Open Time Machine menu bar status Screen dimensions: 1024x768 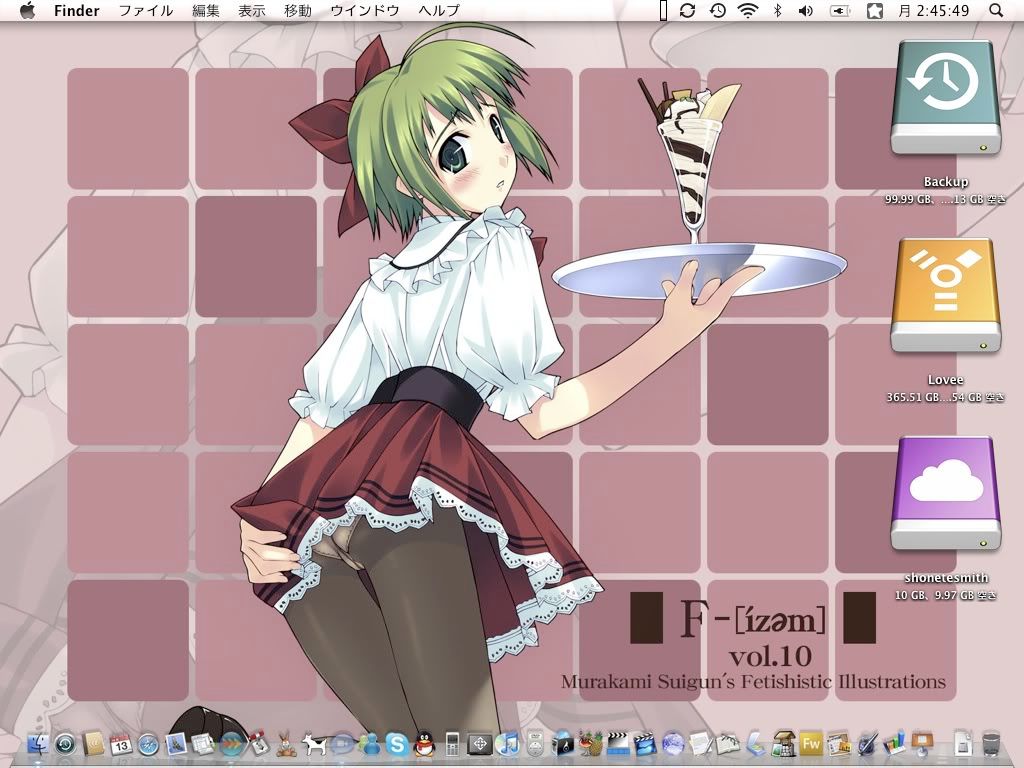pyautogui.click(x=718, y=10)
